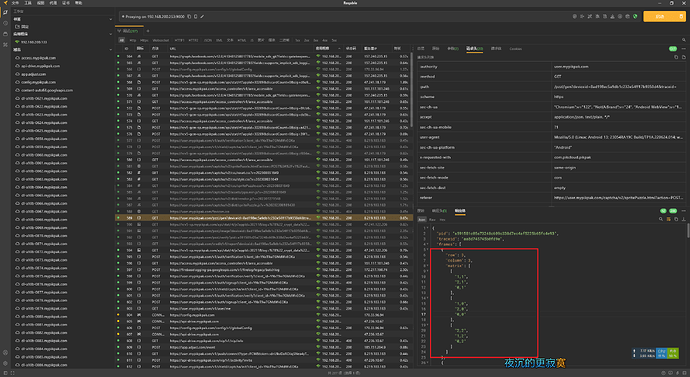690x377 pixels.
Task: Filter traffic list by Websocket
Action: click(x=161, y=40)
